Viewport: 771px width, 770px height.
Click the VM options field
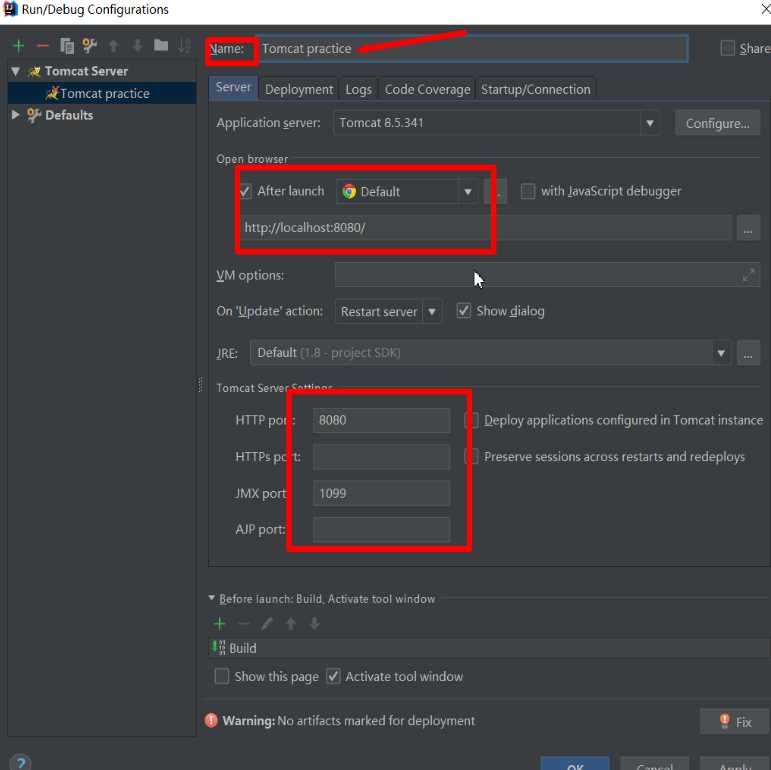point(547,274)
